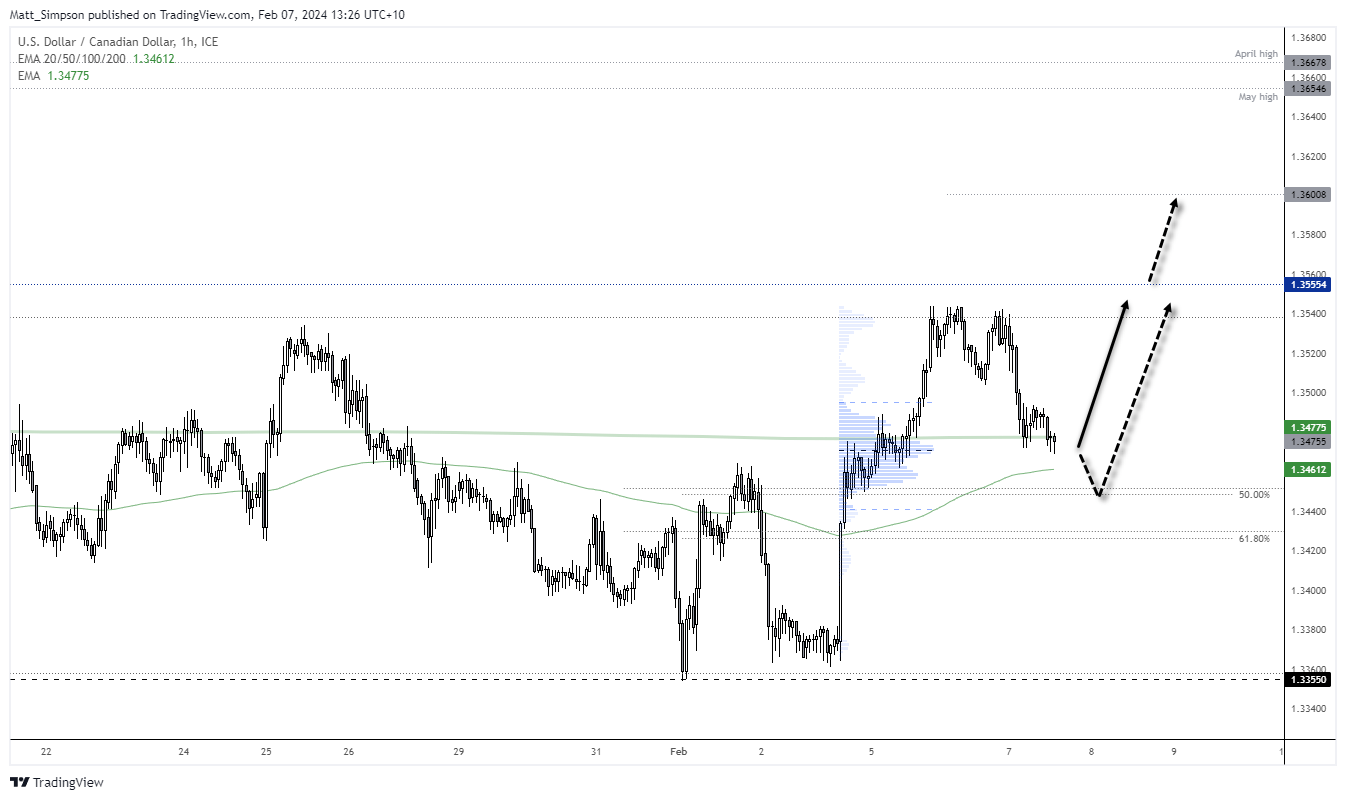Click the TradingView logo at bottom left

click(x=57, y=782)
